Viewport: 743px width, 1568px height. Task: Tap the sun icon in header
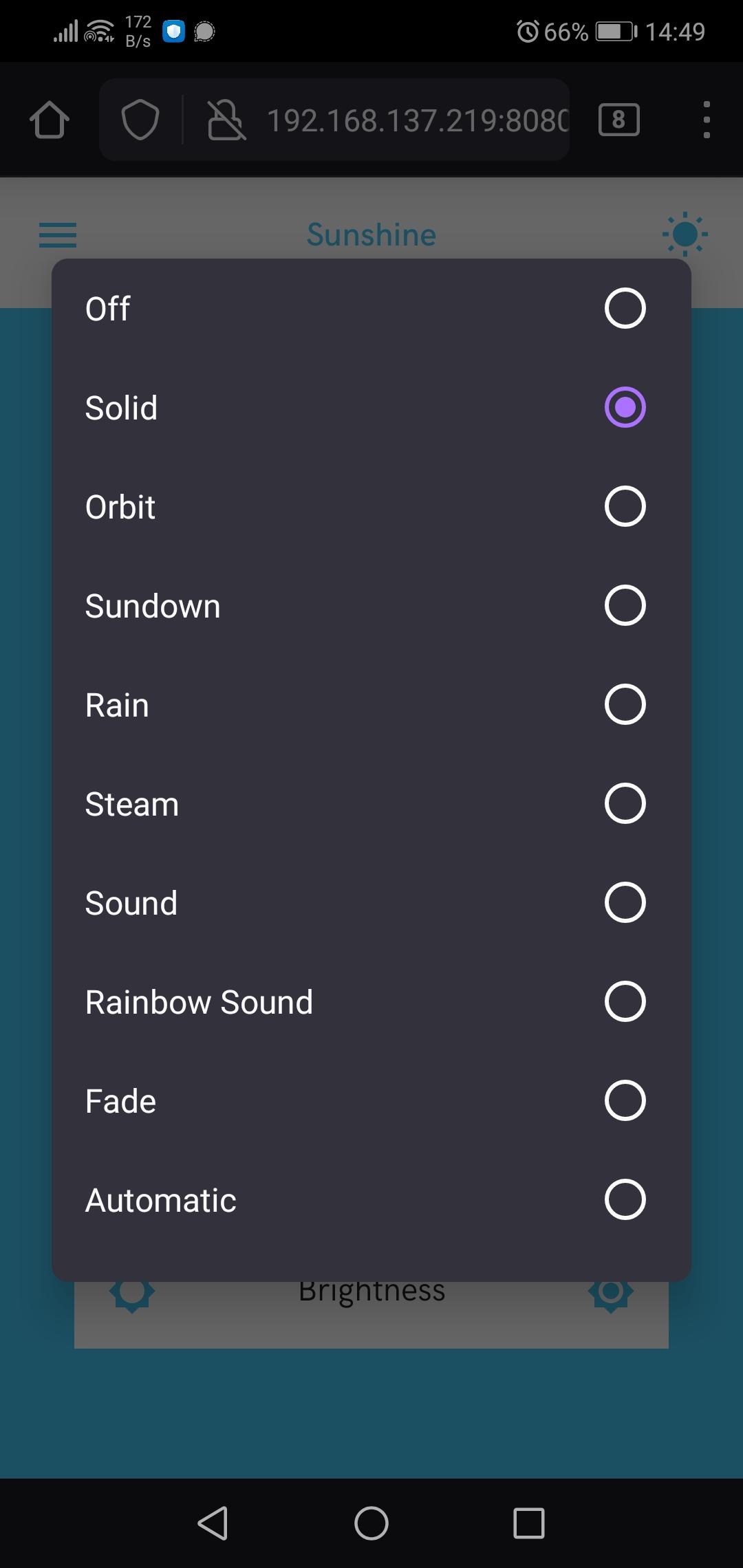tap(685, 235)
